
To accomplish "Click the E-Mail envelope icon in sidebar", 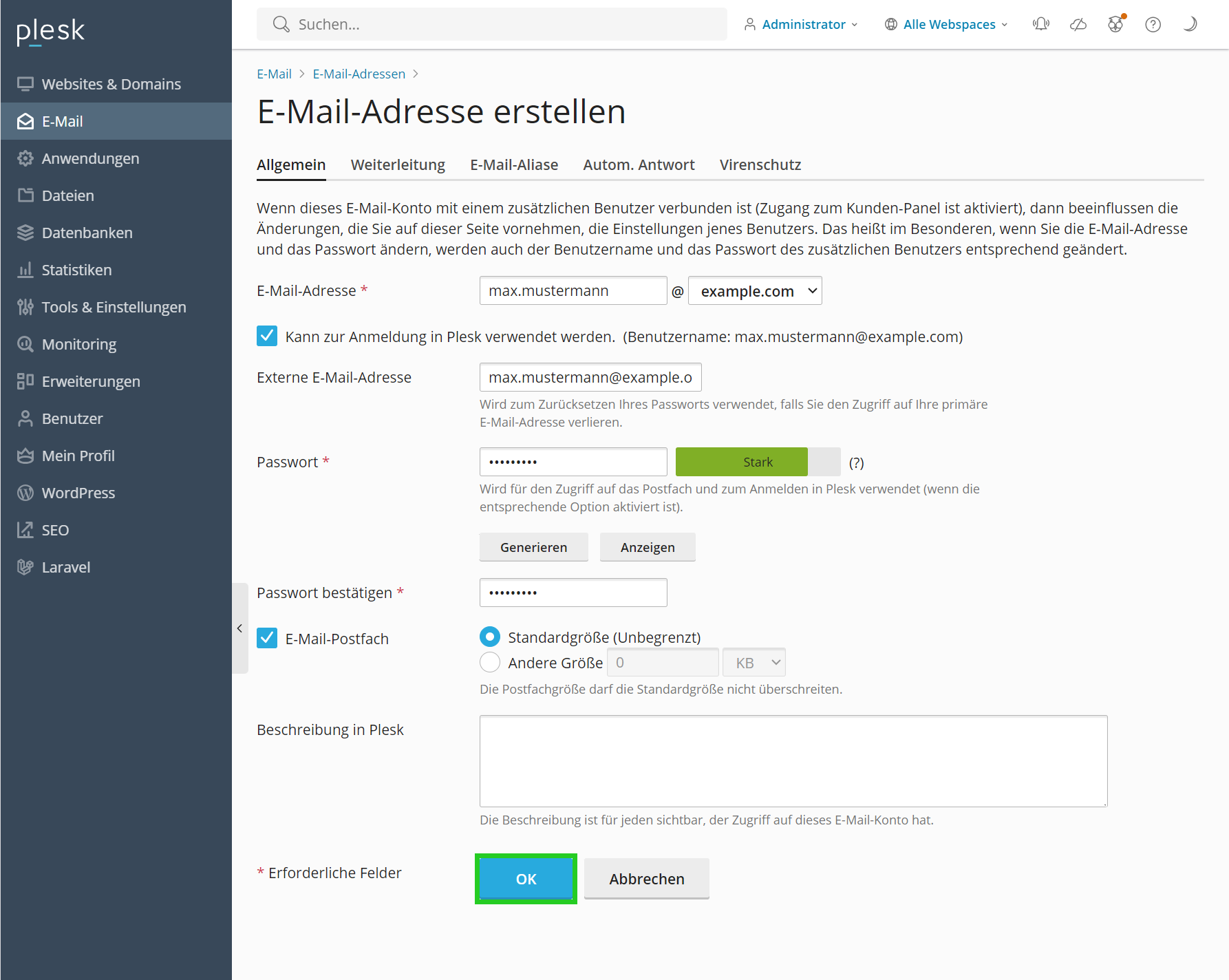I will point(25,121).
